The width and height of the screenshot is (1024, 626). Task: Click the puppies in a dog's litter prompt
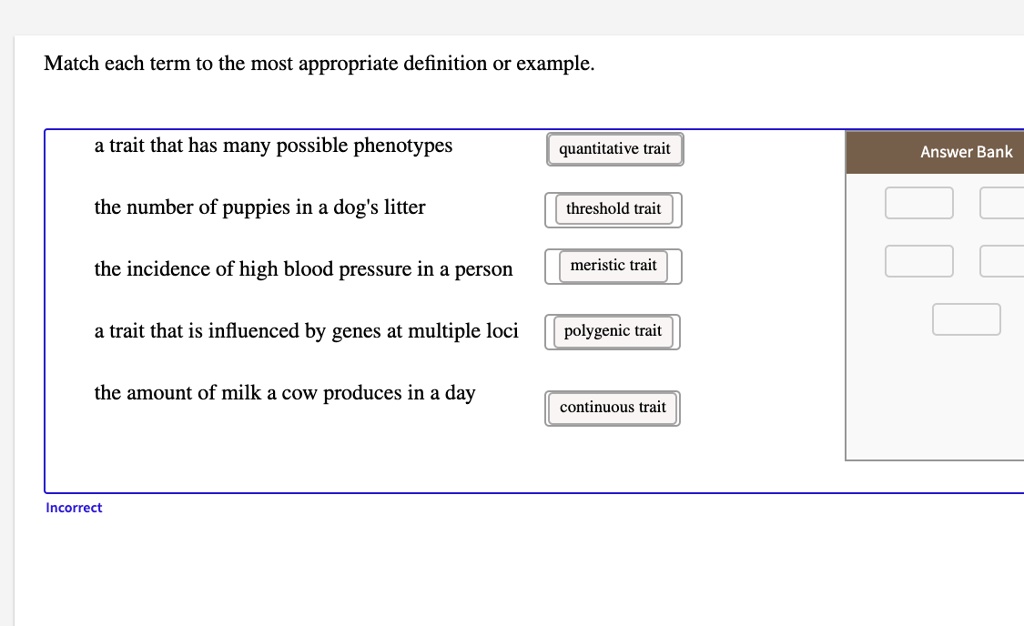[x=260, y=207]
